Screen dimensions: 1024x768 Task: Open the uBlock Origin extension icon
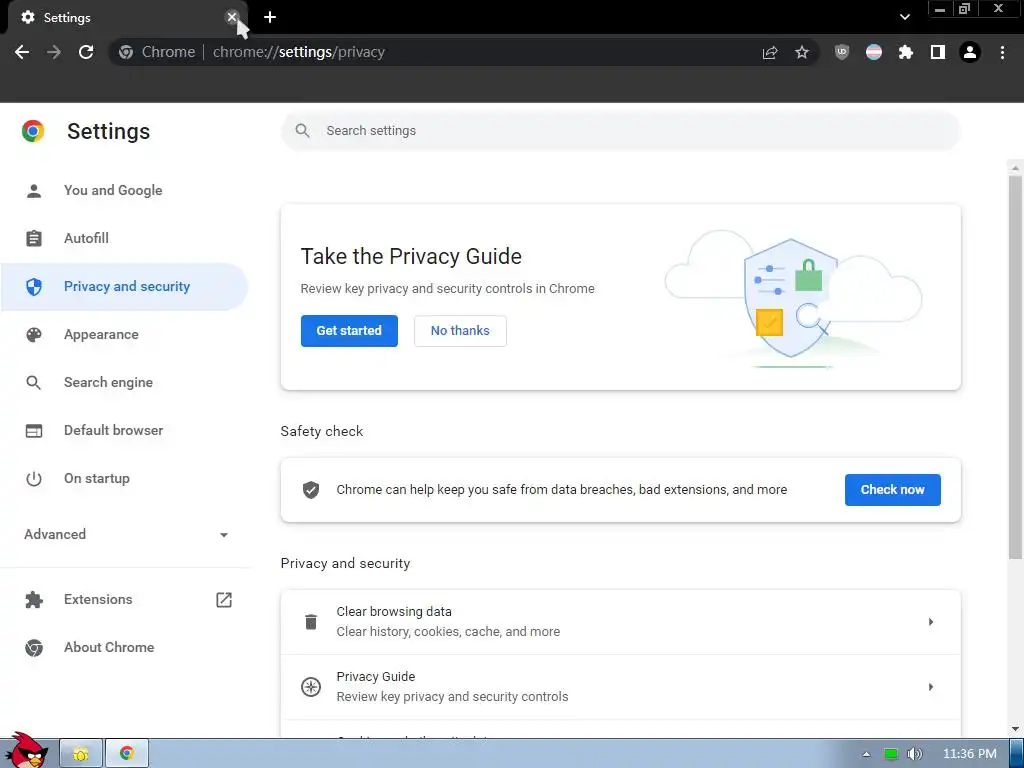[842, 52]
